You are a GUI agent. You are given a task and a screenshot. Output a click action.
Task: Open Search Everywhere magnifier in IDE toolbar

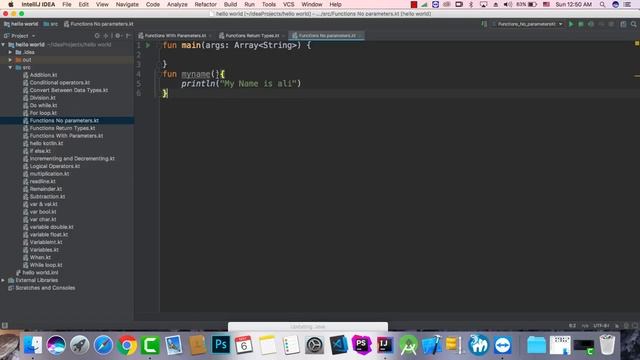633,24
